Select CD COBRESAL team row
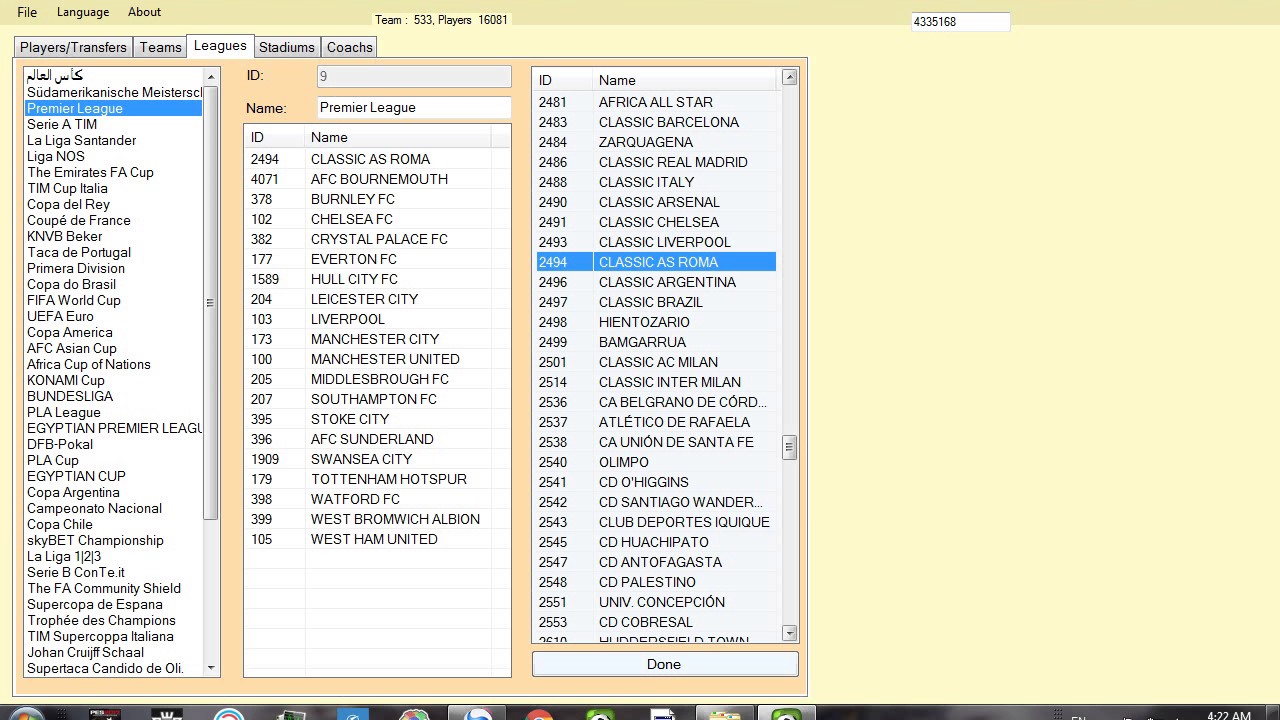1280x720 pixels. [655, 622]
